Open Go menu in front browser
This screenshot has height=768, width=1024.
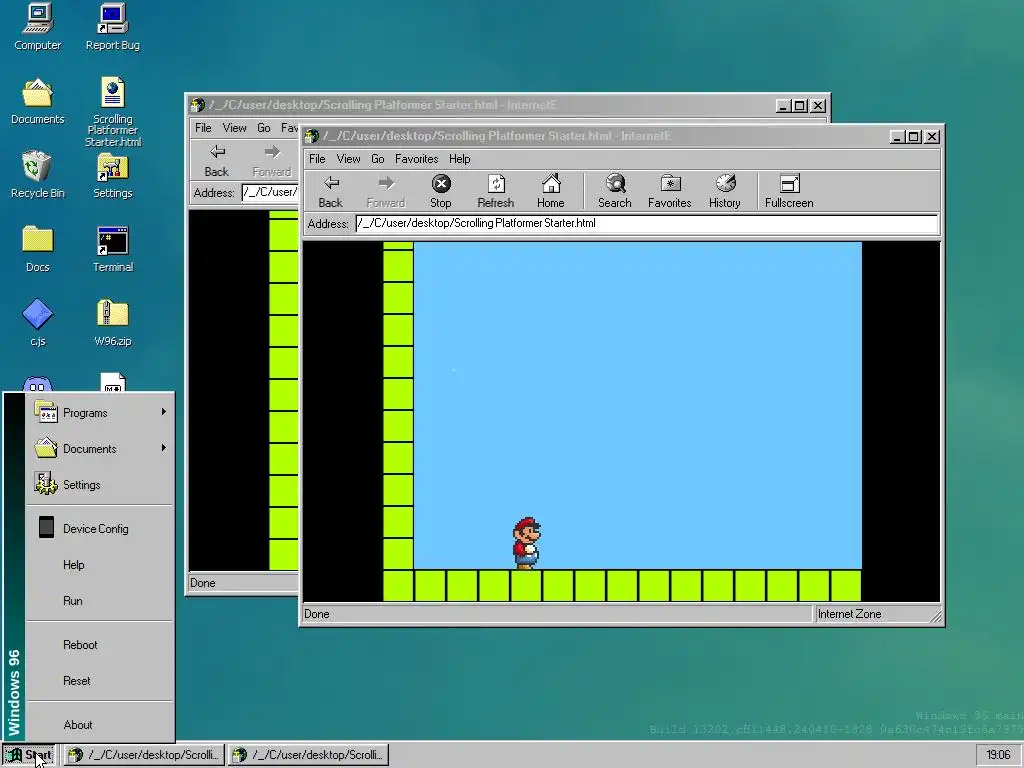coord(377,159)
